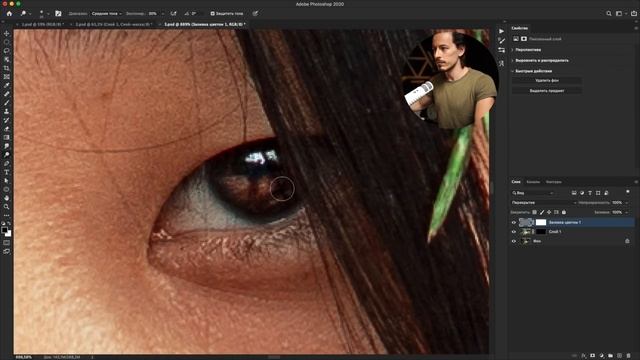Select the Brush tool
Screen dimensions: 640x360
[7, 102]
